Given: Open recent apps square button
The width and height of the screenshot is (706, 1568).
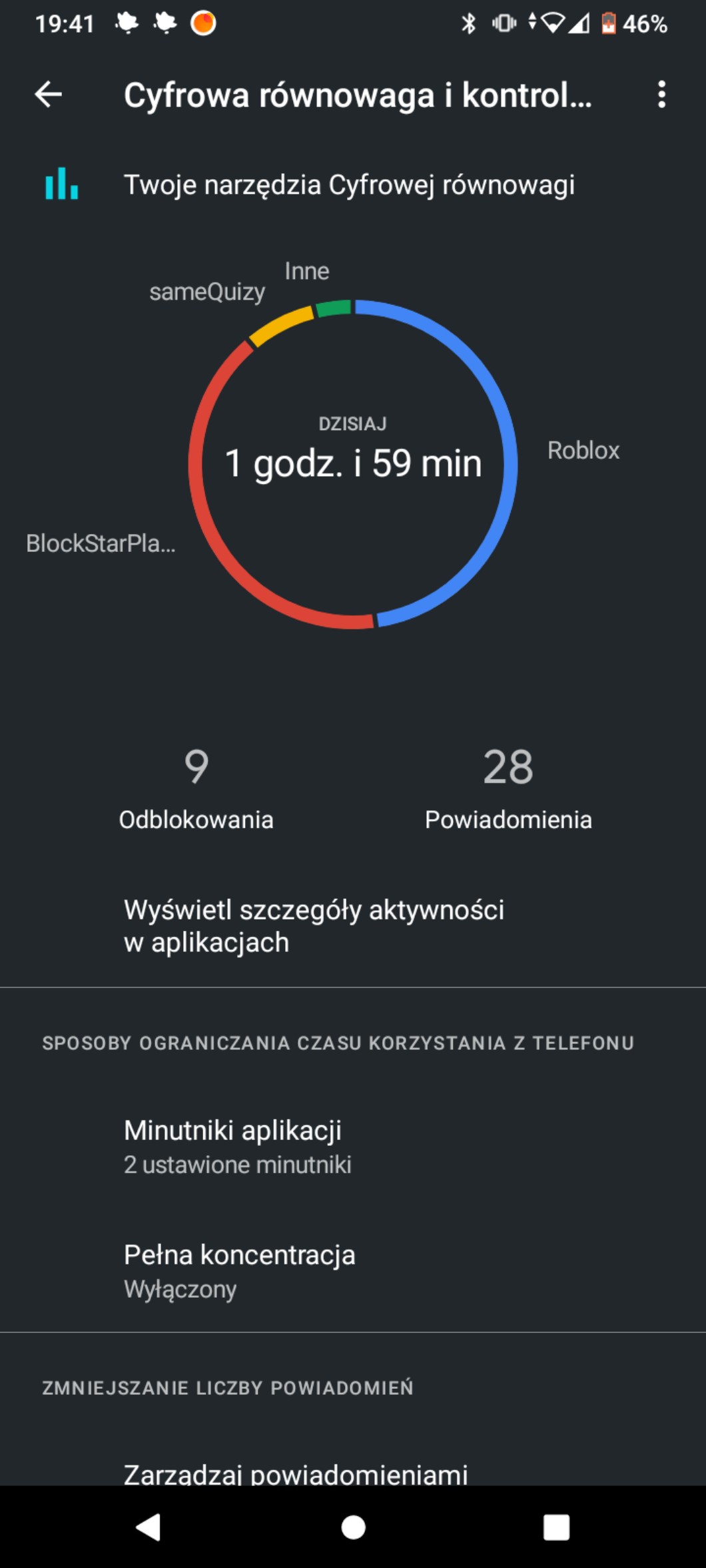Looking at the screenshot, I should [556, 1527].
